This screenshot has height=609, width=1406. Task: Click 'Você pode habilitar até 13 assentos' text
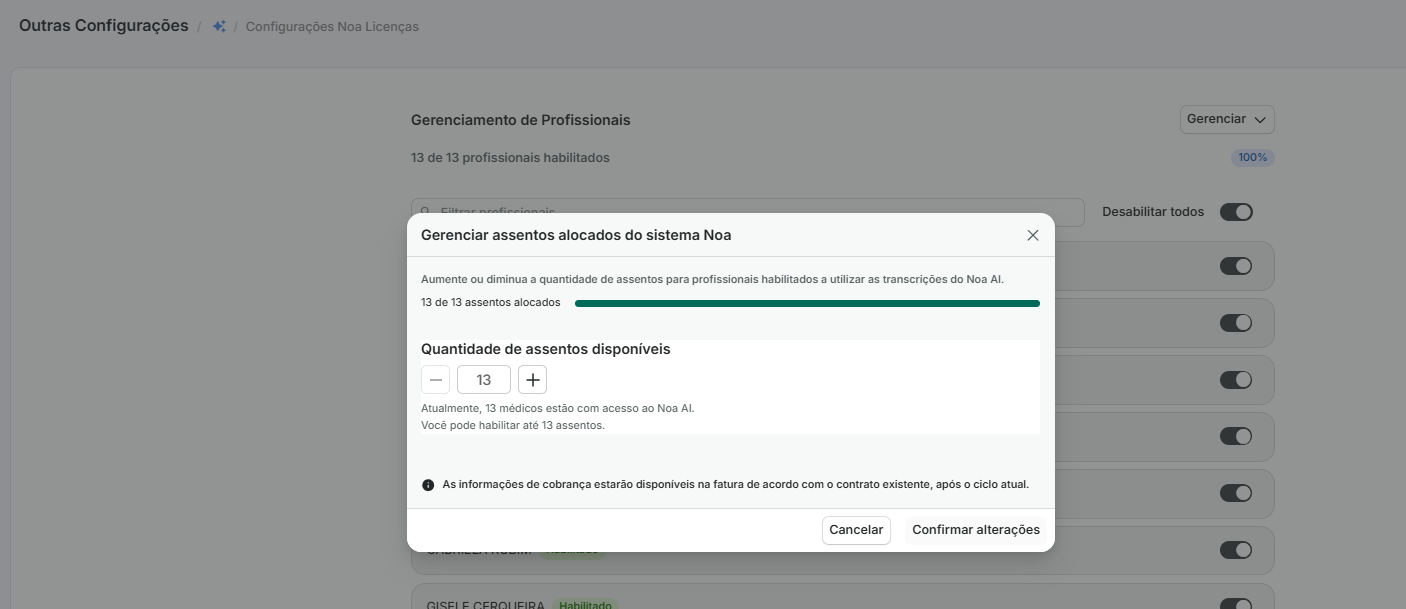[x=513, y=425]
